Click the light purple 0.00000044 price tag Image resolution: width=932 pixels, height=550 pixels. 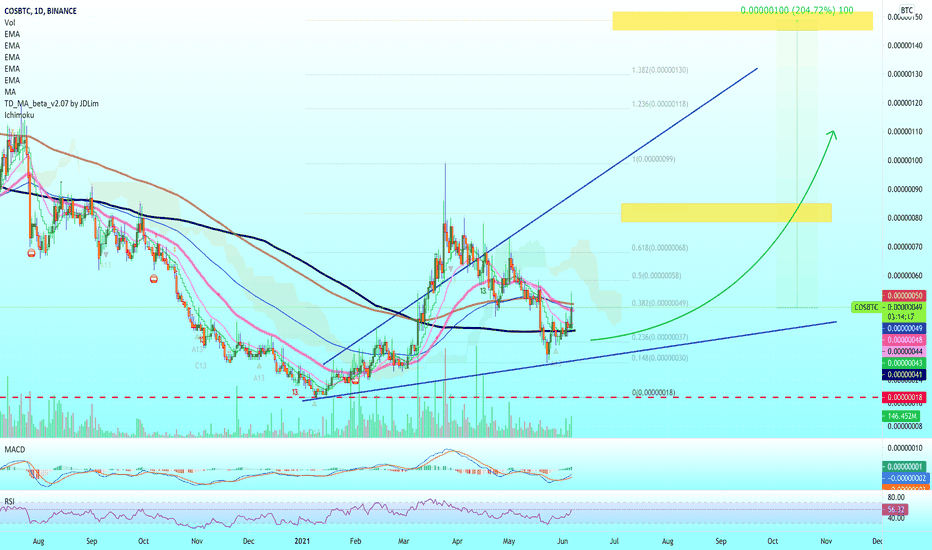[904, 351]
